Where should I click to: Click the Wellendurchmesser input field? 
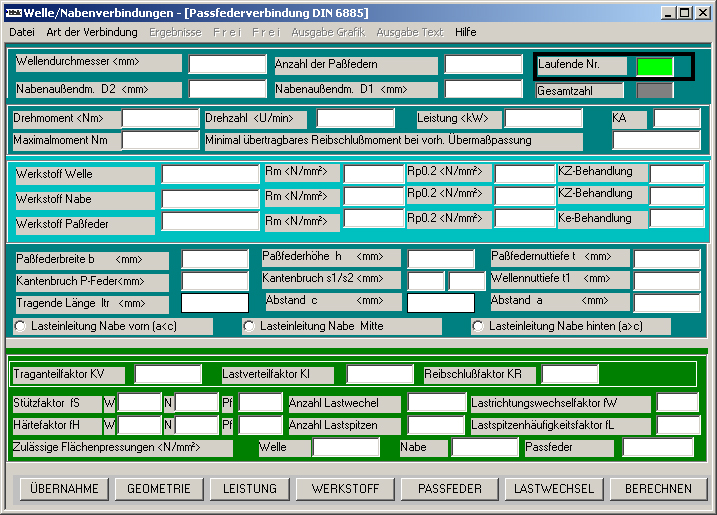pos(226,64)
